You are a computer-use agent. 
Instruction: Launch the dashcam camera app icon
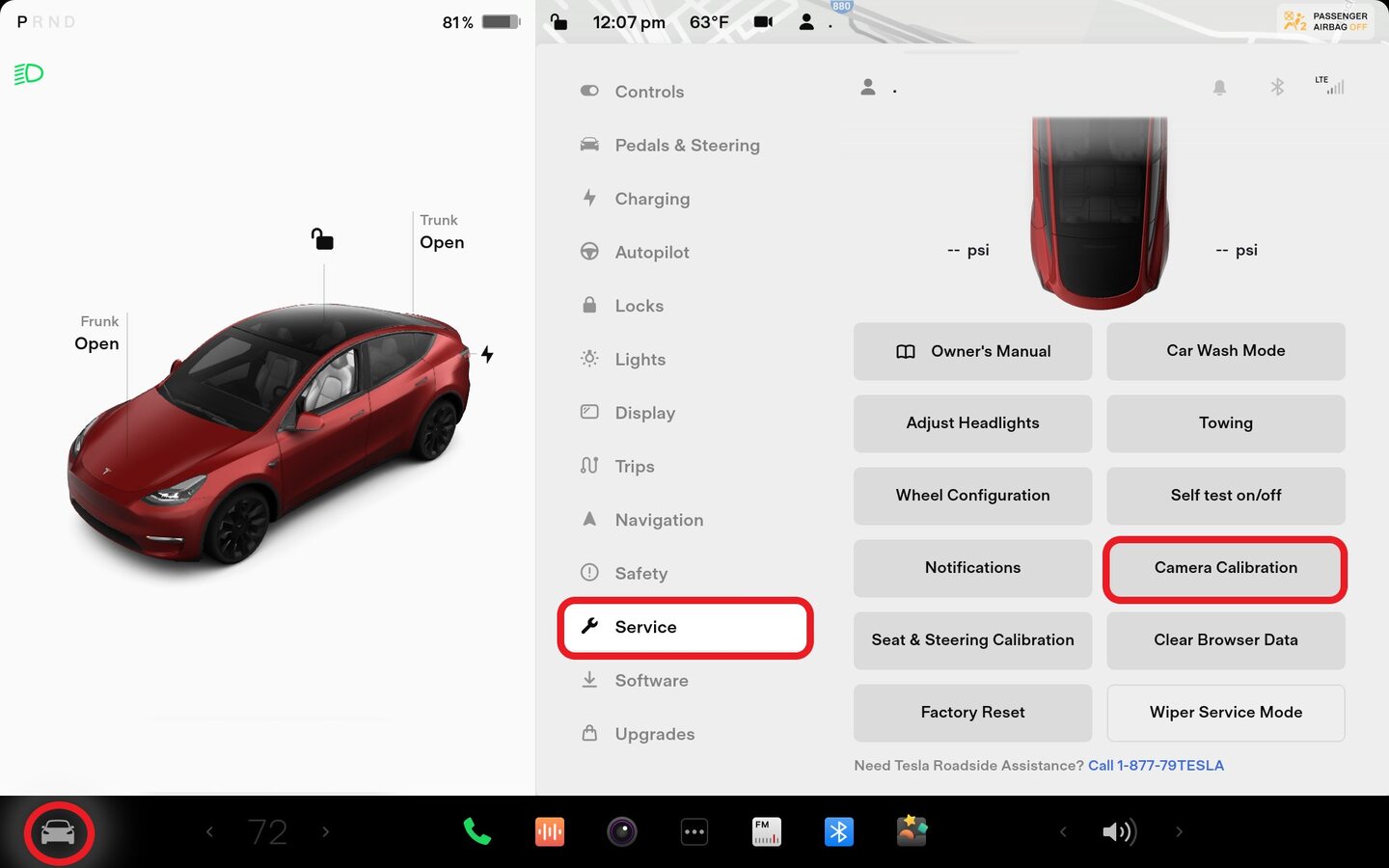click(x=622, y=831)
